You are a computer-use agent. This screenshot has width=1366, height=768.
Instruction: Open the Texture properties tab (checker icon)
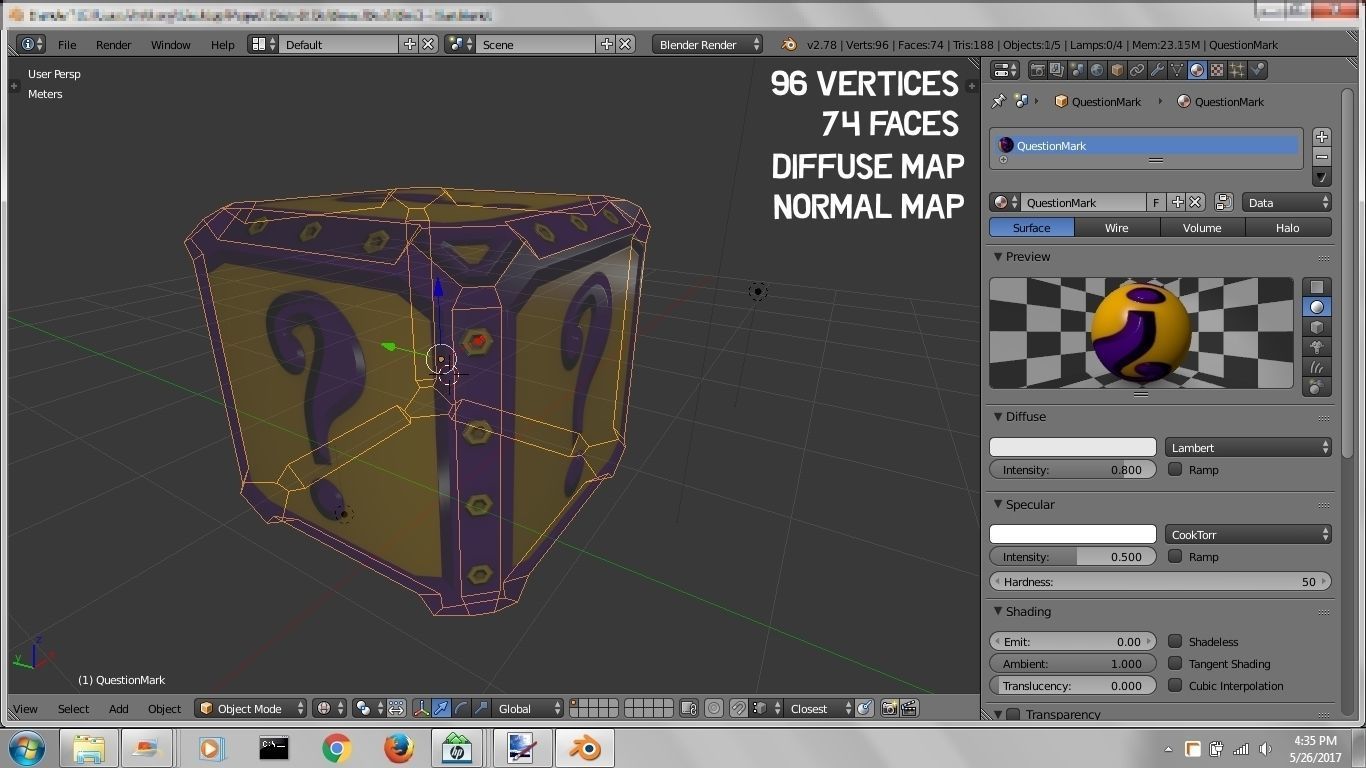point(1217,70)
